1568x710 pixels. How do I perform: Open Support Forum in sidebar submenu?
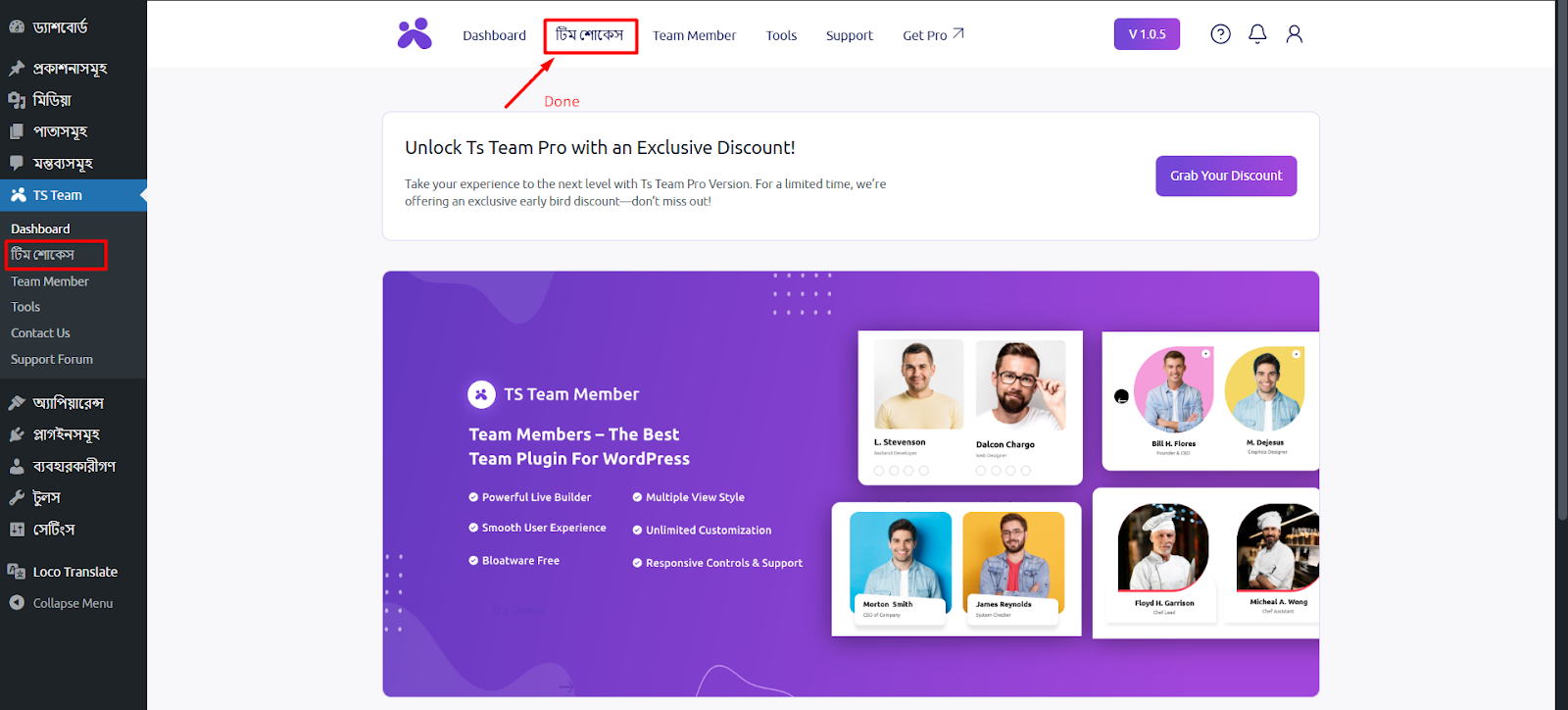[52, 360]
